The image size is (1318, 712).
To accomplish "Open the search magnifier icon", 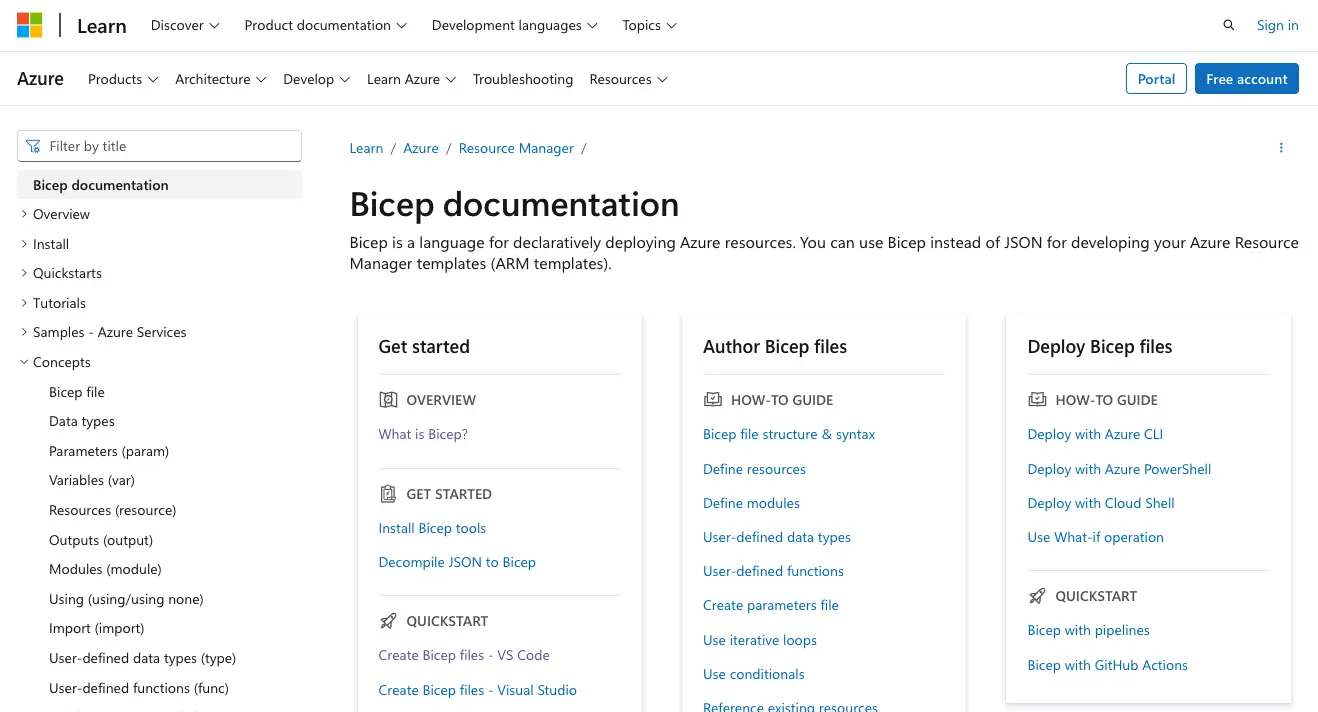I will tap(1229, 26).
